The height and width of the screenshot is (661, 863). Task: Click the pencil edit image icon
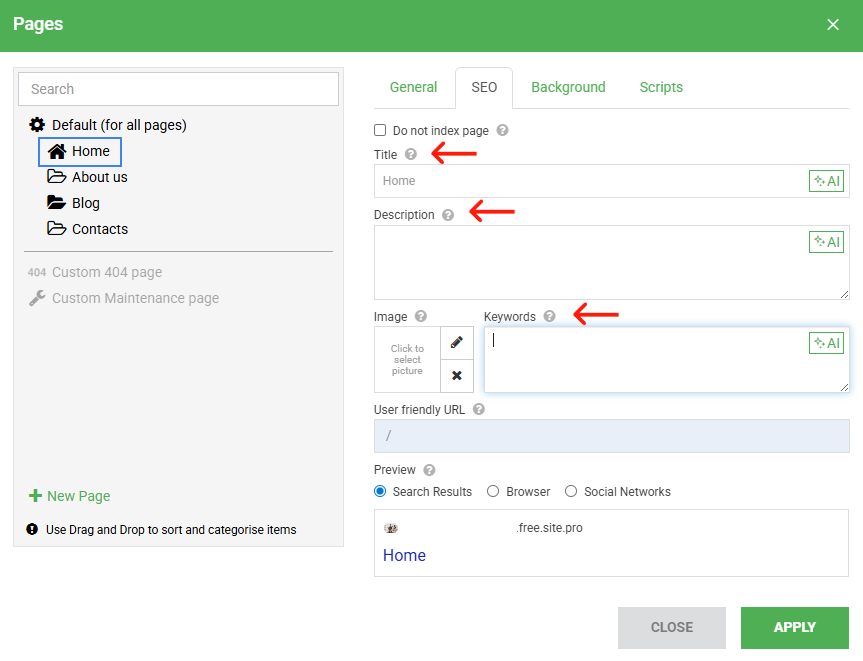coord(457,342)
